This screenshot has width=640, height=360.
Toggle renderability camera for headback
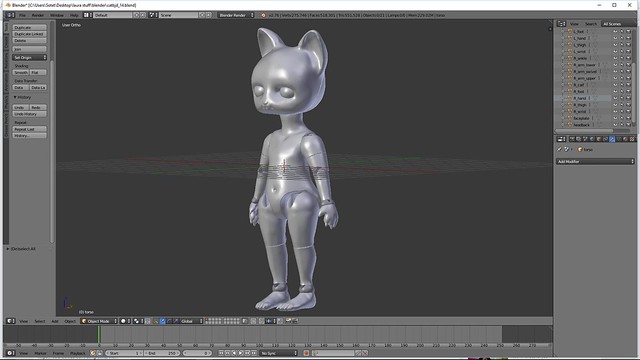[x=629, y=125]
